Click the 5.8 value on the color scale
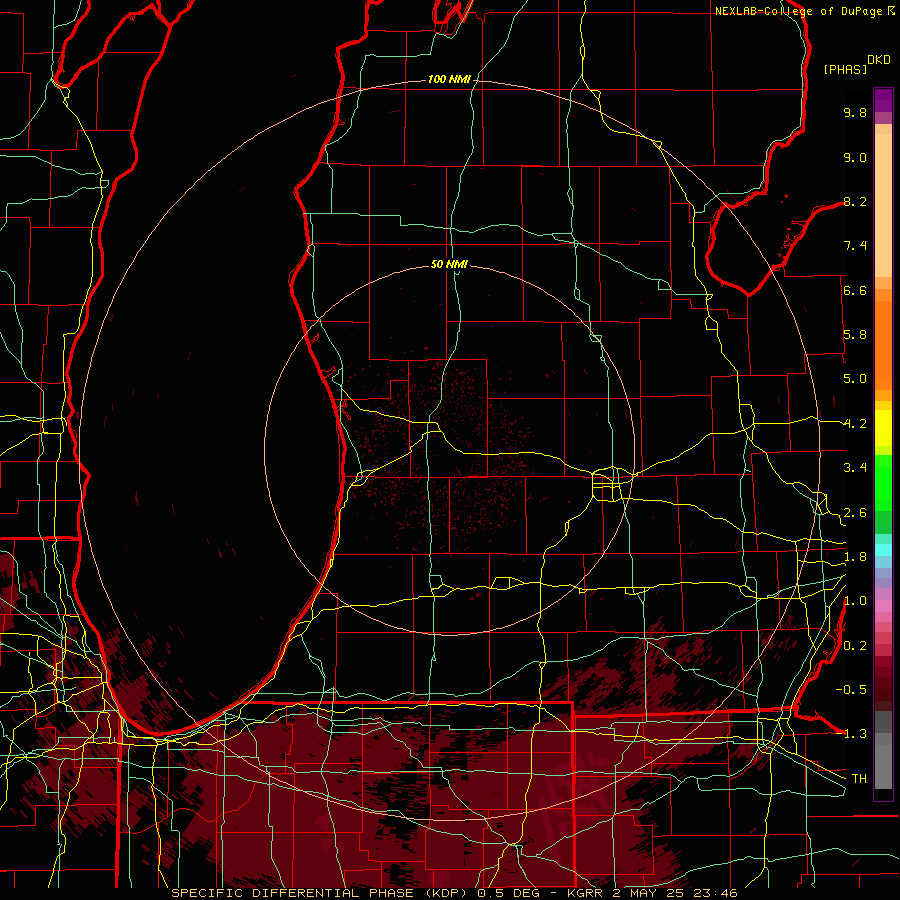The image size is (900, 900). coord(855,335)
